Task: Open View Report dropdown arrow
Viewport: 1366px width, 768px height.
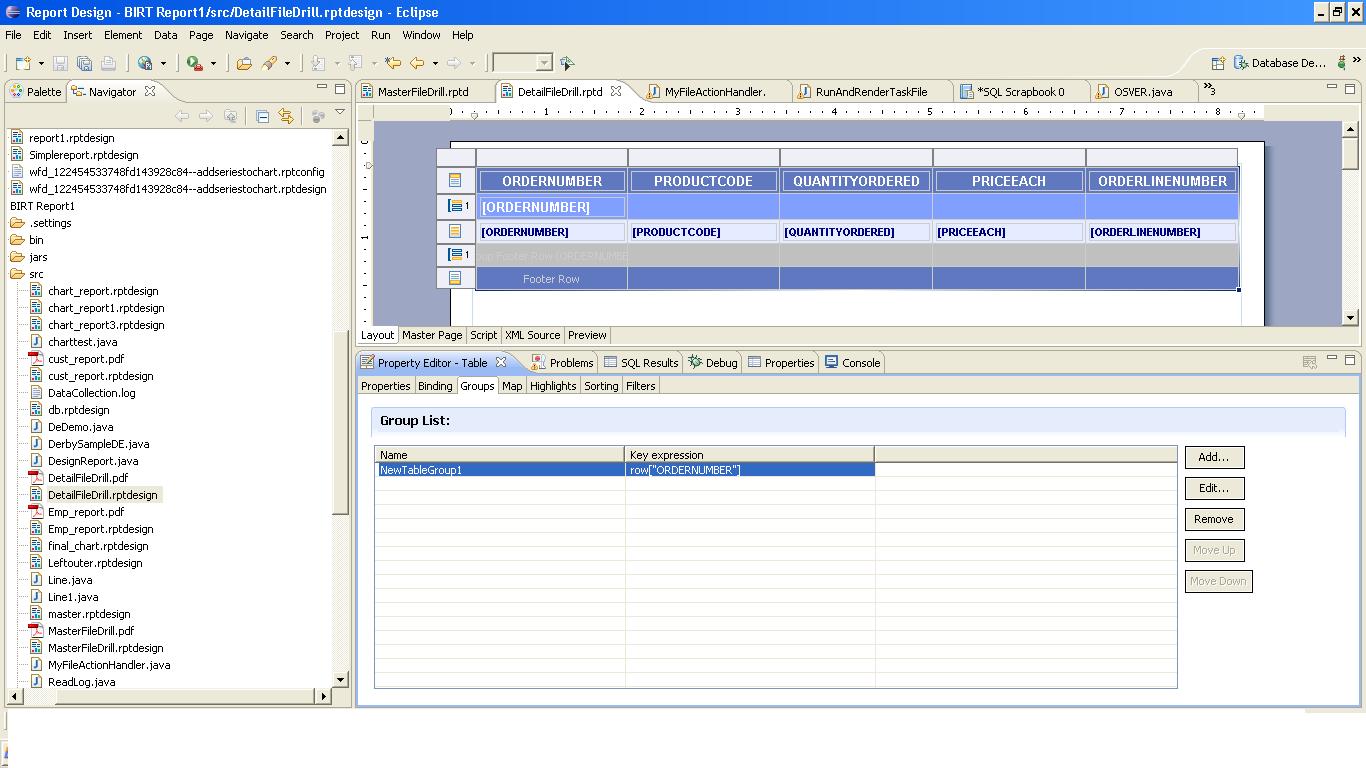Action: (163, 63)
